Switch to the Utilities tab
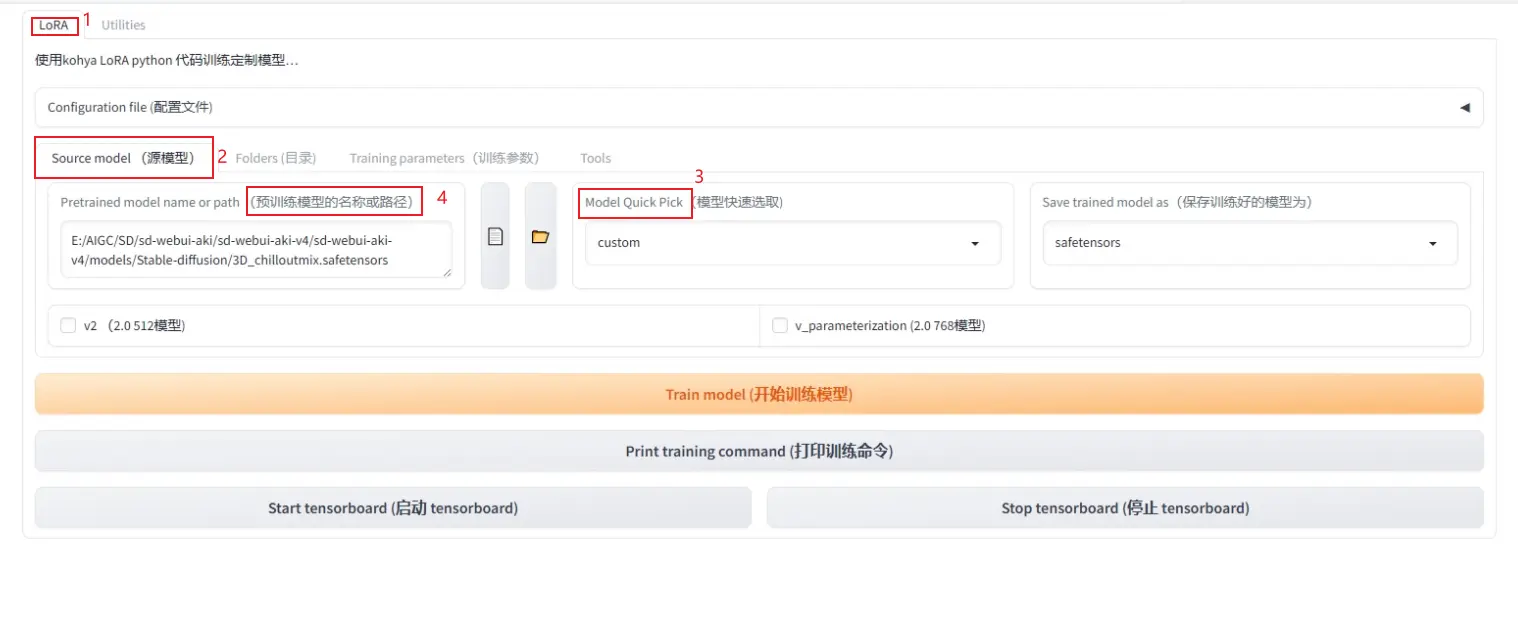 point(123,25)
